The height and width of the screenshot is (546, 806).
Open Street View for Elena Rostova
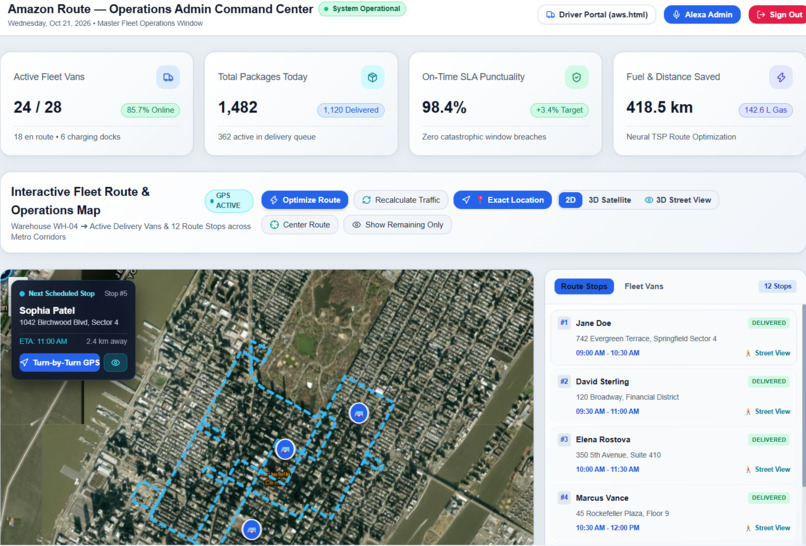(x=768, y=469)
